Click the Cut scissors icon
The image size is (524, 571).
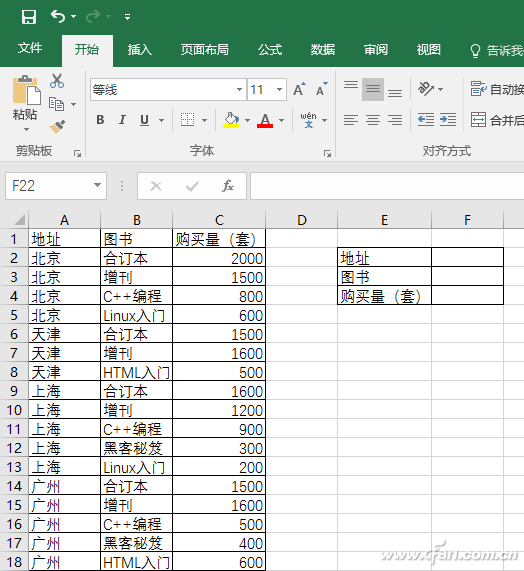coord(57,81)
